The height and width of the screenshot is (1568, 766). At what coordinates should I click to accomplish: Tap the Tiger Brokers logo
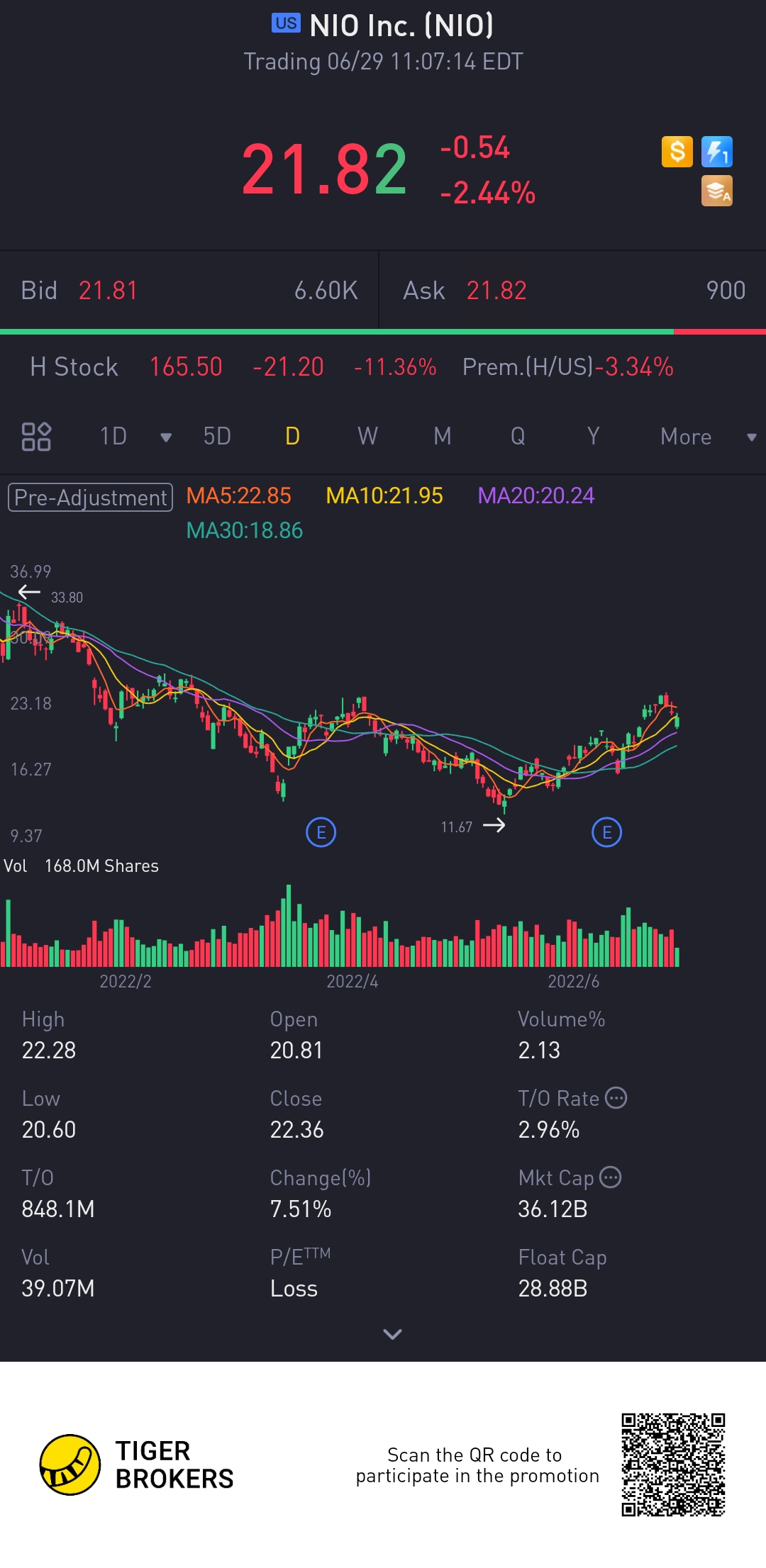tap(136, 1465)
